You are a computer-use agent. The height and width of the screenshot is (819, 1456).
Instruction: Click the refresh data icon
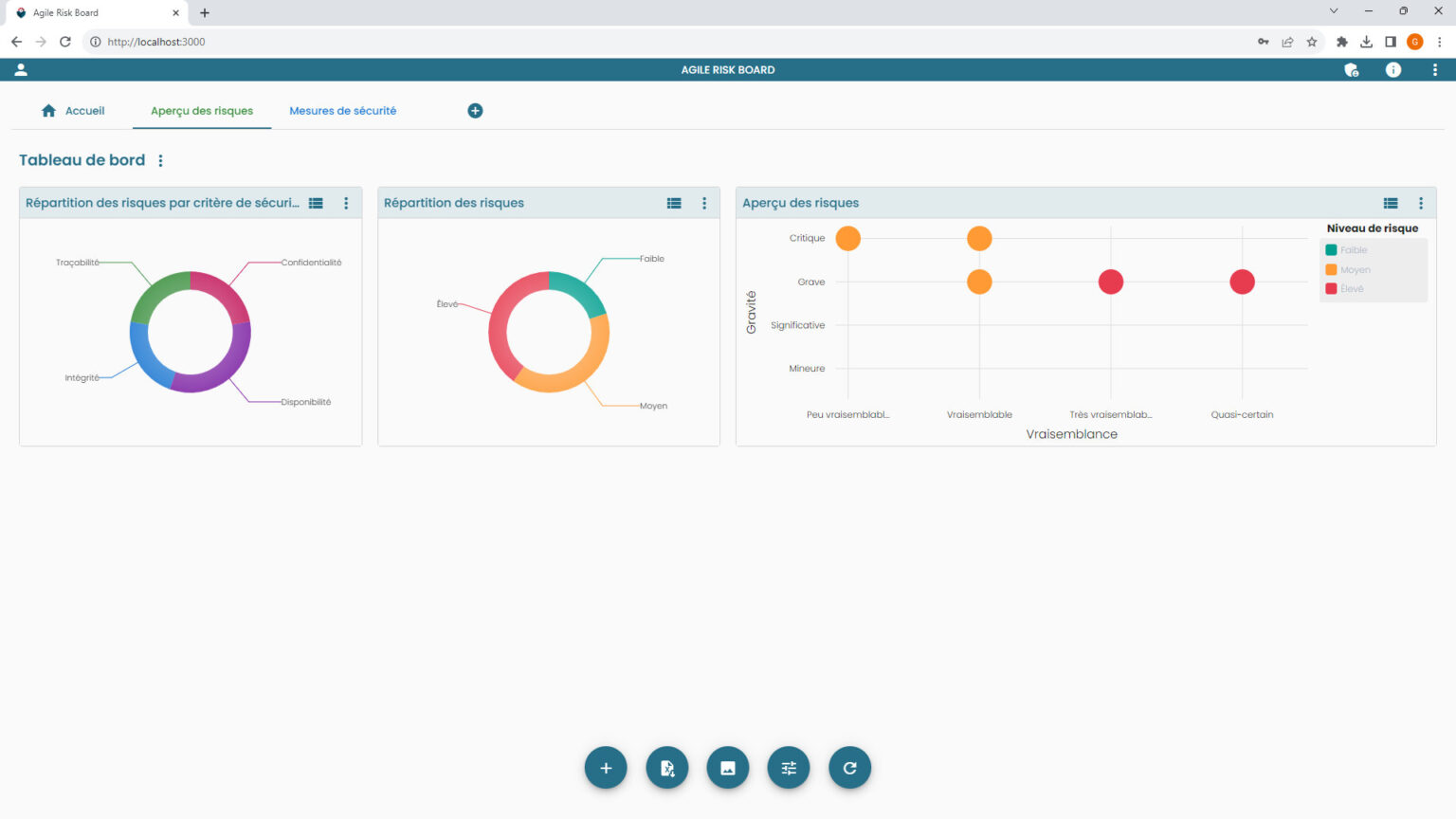pos(849,768)
